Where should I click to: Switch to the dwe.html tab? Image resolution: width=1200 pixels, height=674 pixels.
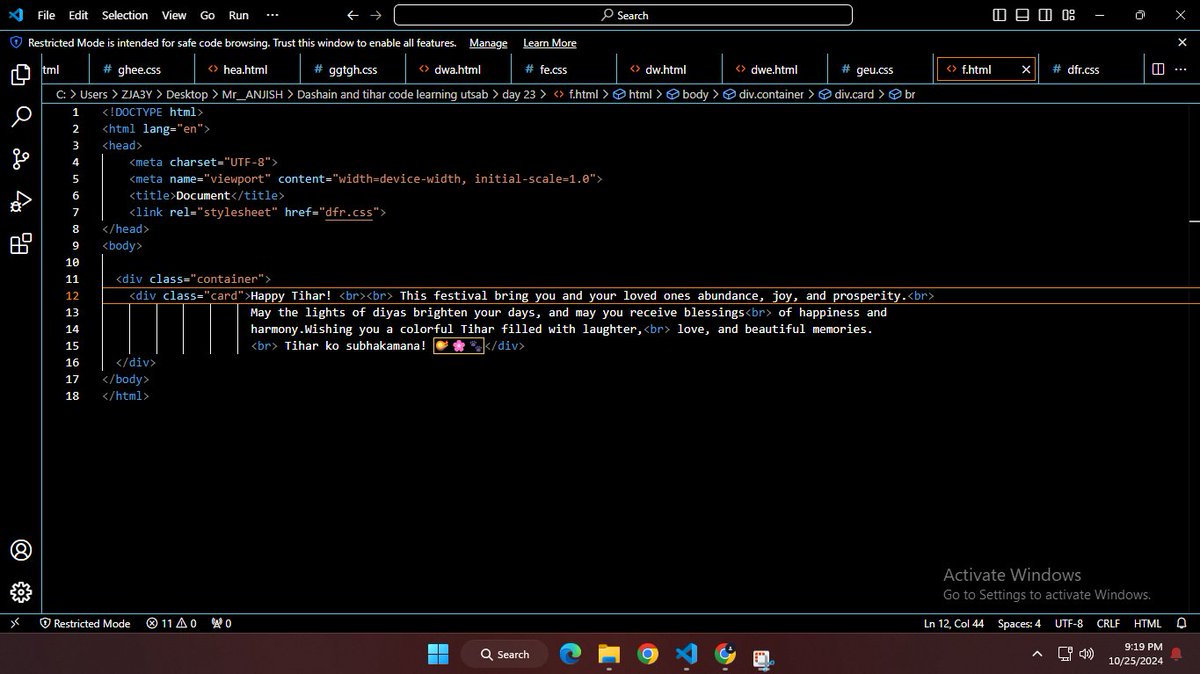pos(773,70)
